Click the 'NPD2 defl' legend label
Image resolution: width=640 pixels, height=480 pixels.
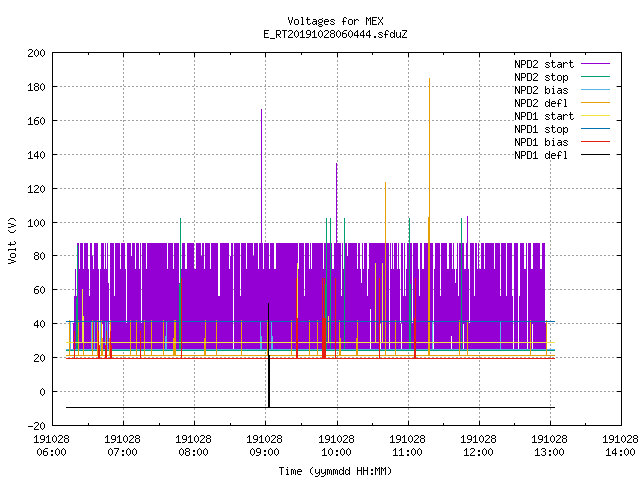(x=541, y=103)
